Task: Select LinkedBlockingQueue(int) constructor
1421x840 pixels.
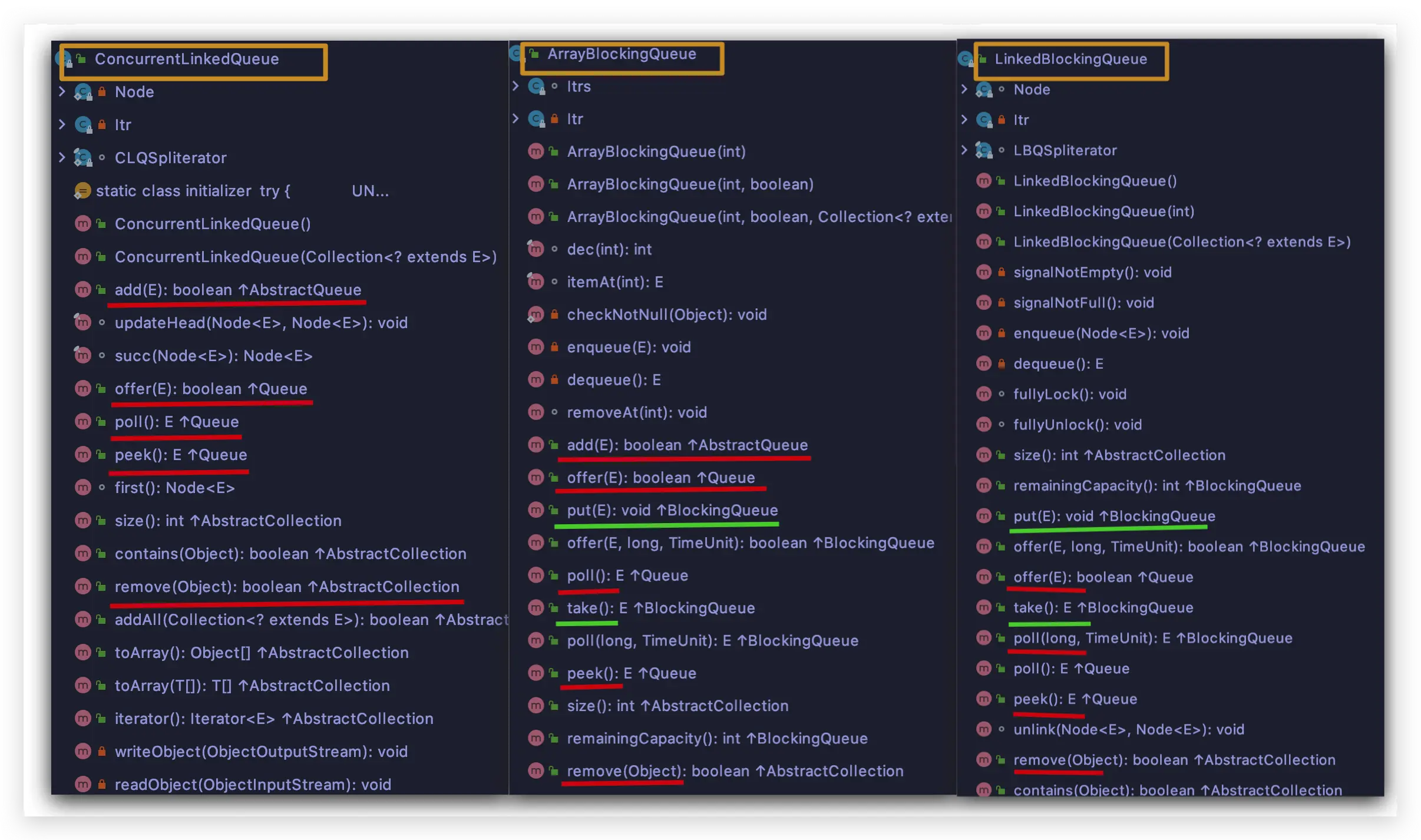Action: pyautogui.click(x=1104, y=211)
